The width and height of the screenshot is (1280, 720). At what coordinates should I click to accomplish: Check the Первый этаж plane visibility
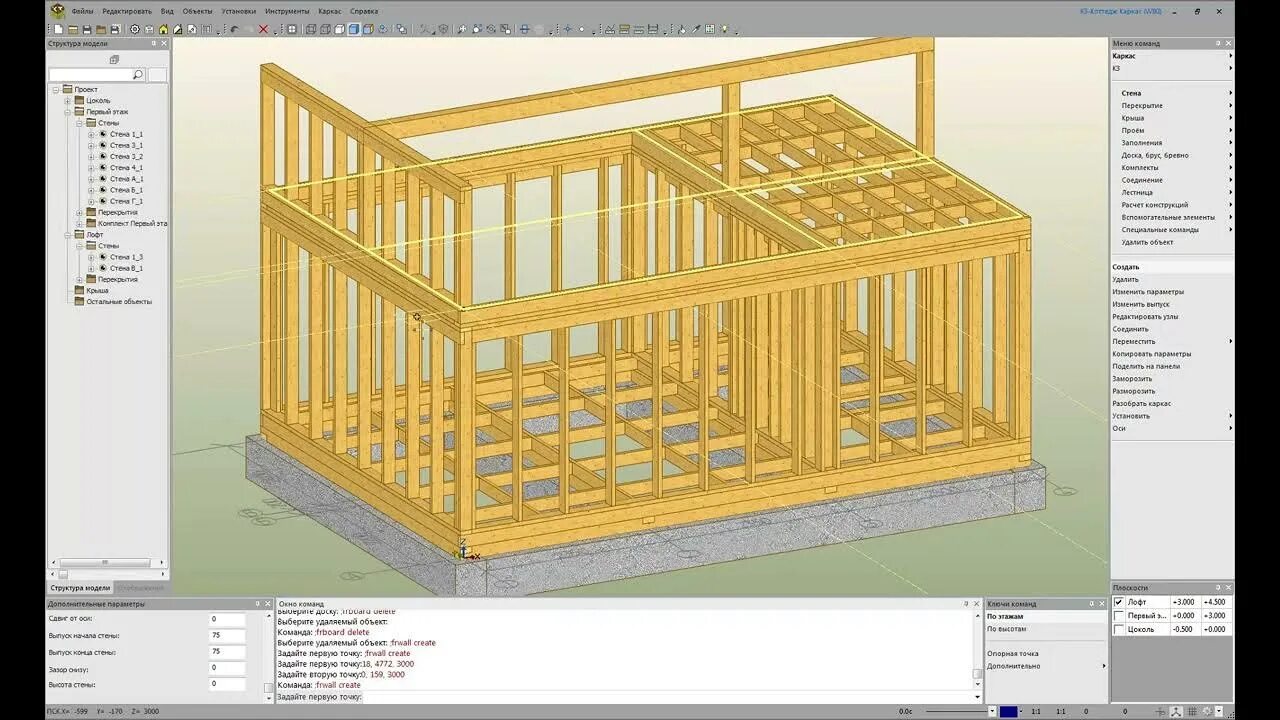tap(1120, 615)
